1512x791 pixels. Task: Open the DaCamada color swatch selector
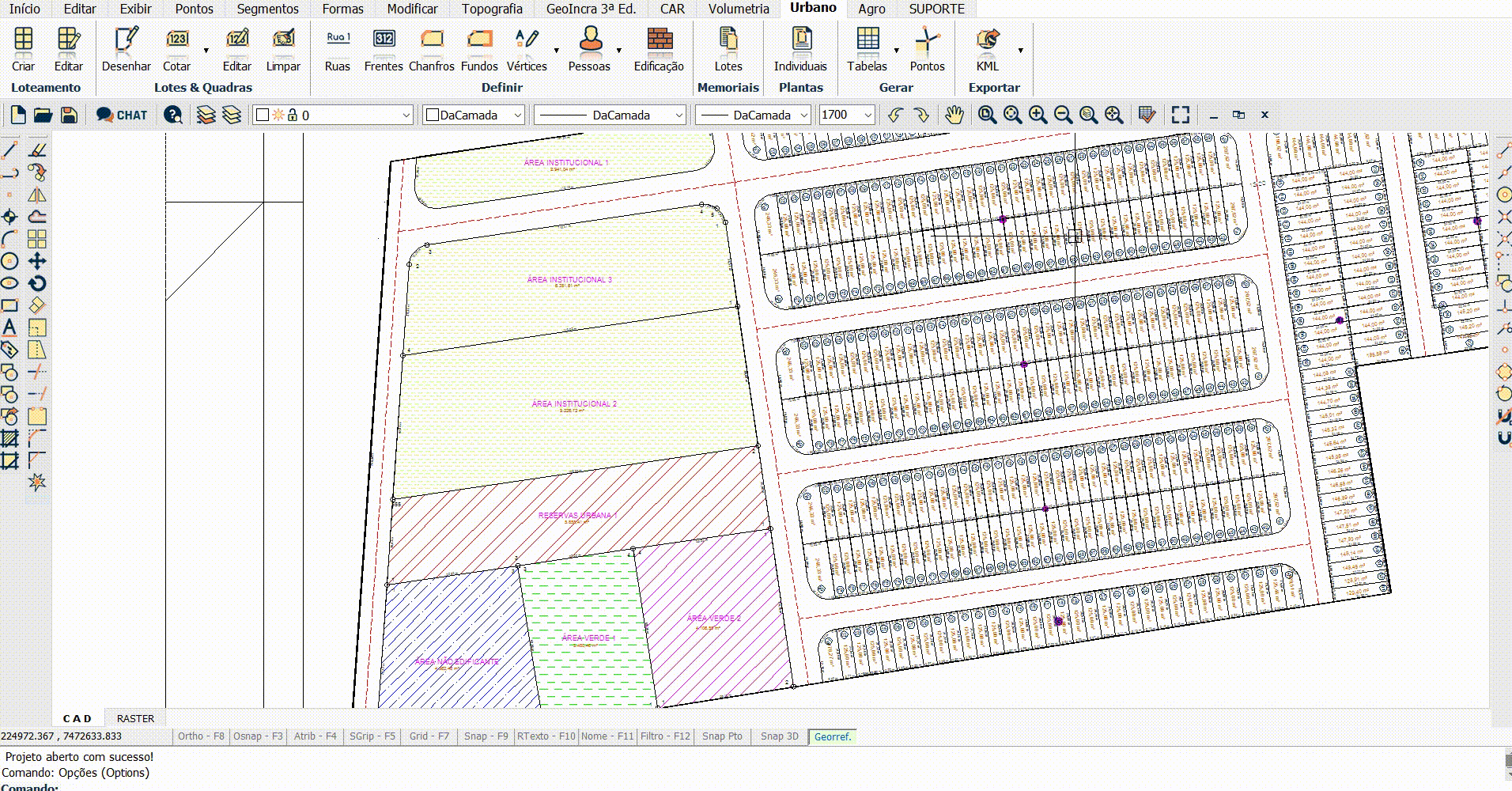coord(473,115)
